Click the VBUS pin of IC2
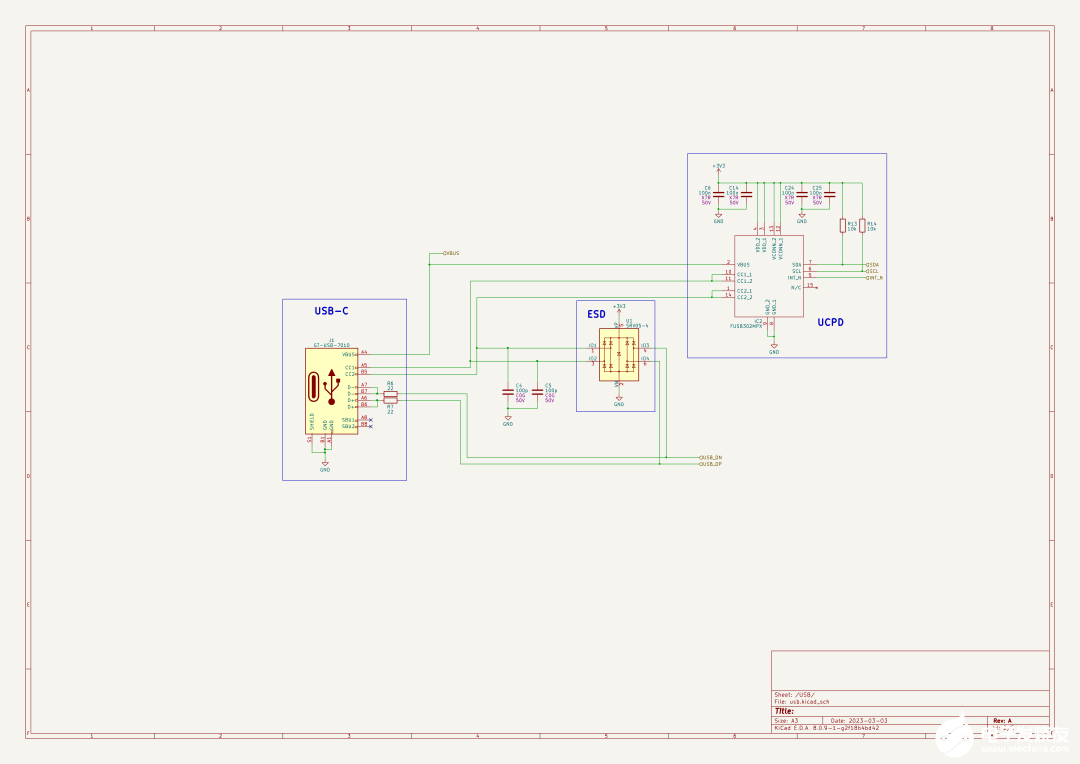This screenshot has width=1080, height=764. coord(729,264)
